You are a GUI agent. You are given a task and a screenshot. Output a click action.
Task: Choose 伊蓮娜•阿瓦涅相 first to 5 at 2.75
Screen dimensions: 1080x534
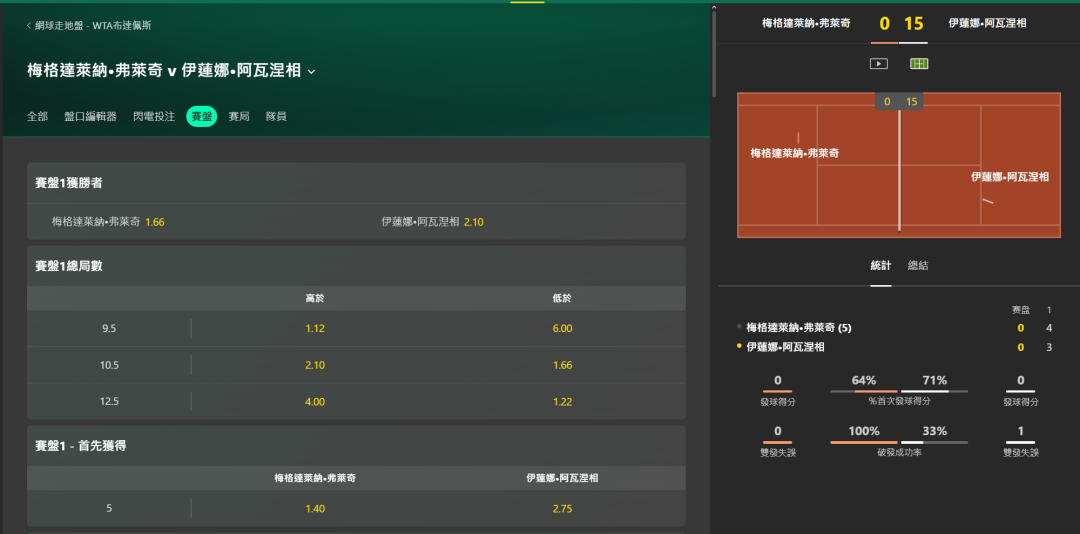562,509
